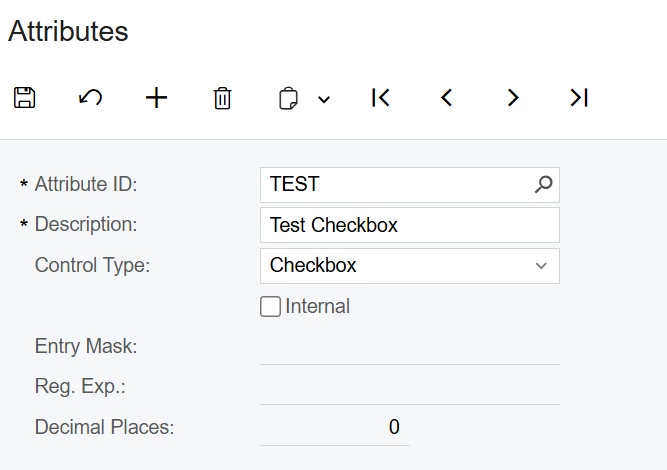Click the Undo (cancel changes) icon
The height and width of the screenshot is (470, 667).
[x=91, y=98]
